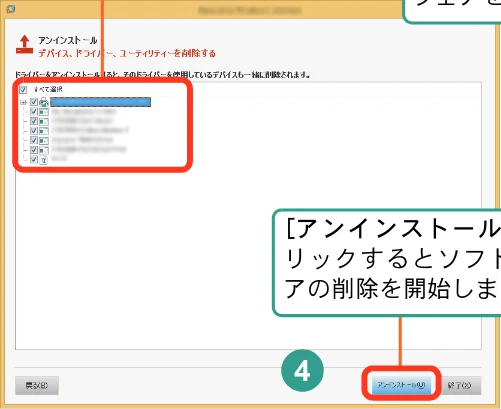The height and width of the screenshot is (409, 501).
Task: Click the アンインストール(U) button
Action: tap(401, 385)
